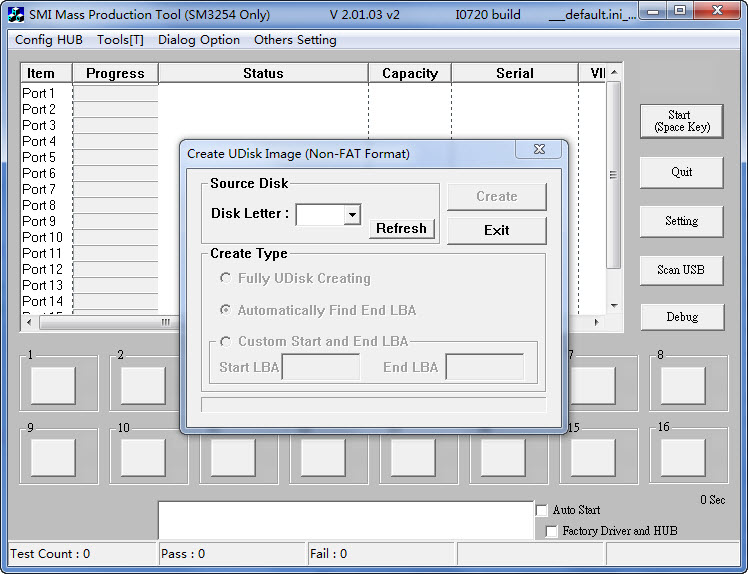The height and width of the screenshot is (574, 748).
Task: Open the Others Setting menu
Action: point(295,40)
